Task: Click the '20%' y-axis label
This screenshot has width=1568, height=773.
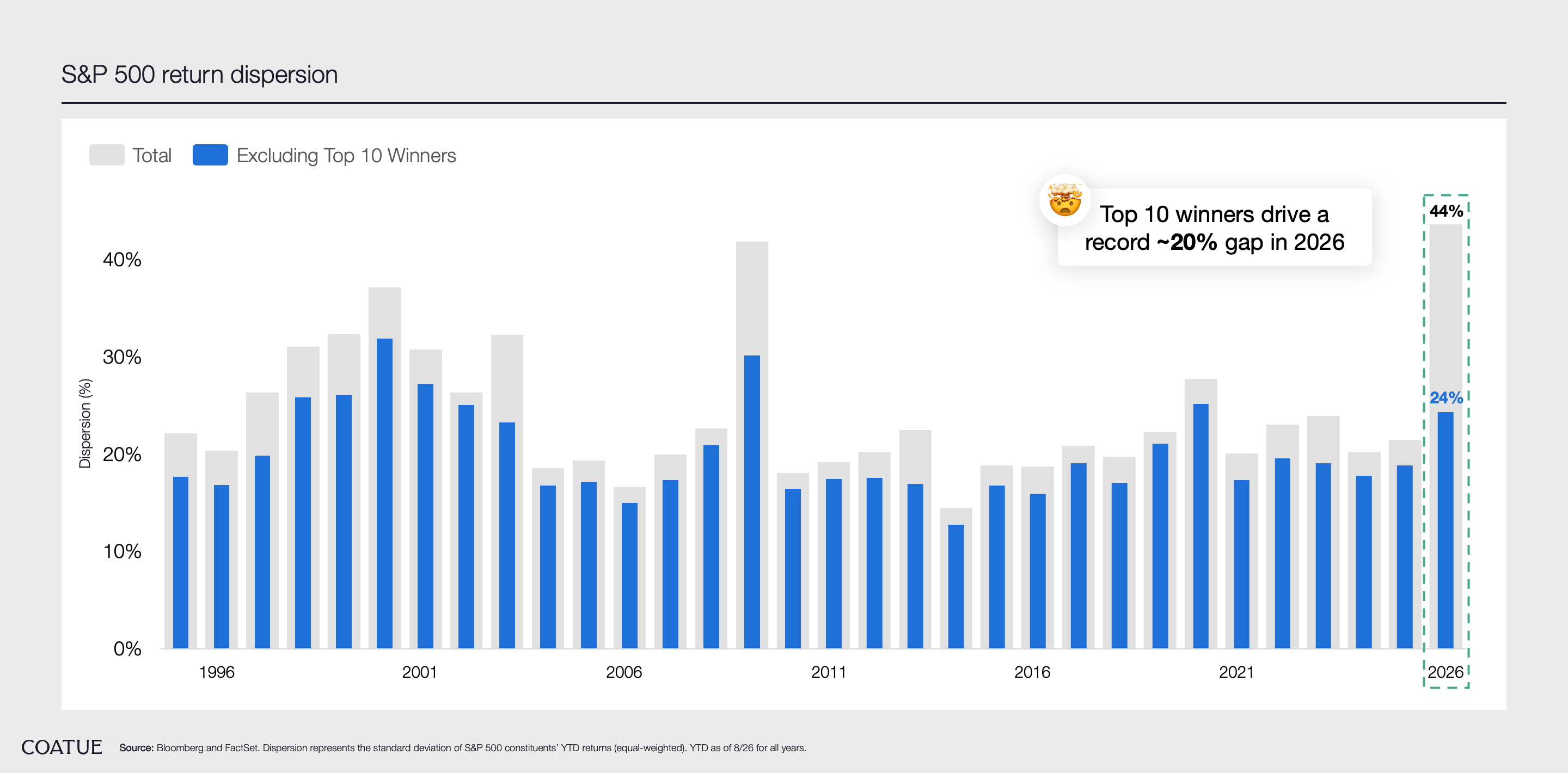Action: click(122, 455)
